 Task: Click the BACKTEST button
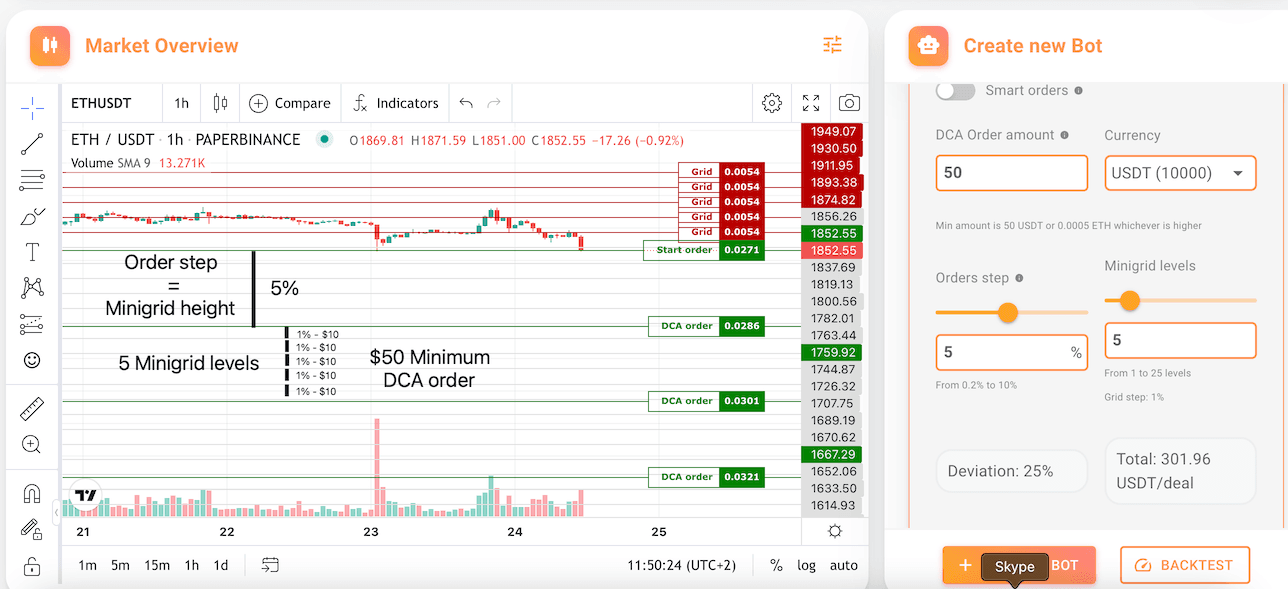point(1184,565)
